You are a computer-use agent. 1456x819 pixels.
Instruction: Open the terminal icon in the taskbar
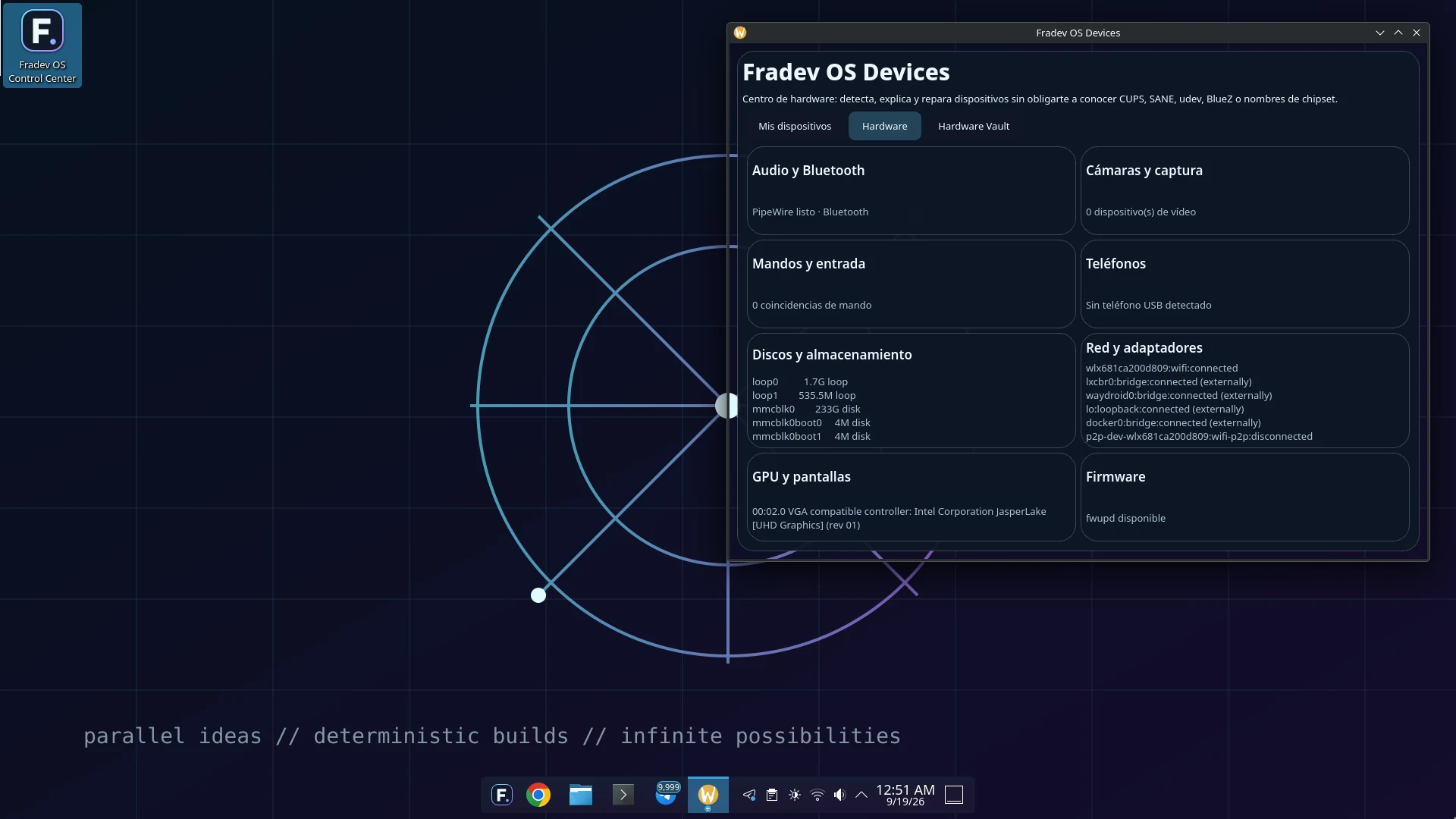(x=623, y=795)
